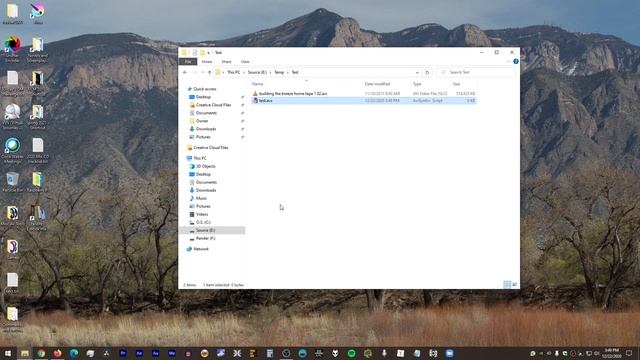Open Quick access in the navigation pane
Image resolution: width=640 pixels, height=360 pixels.
[204, 89]
